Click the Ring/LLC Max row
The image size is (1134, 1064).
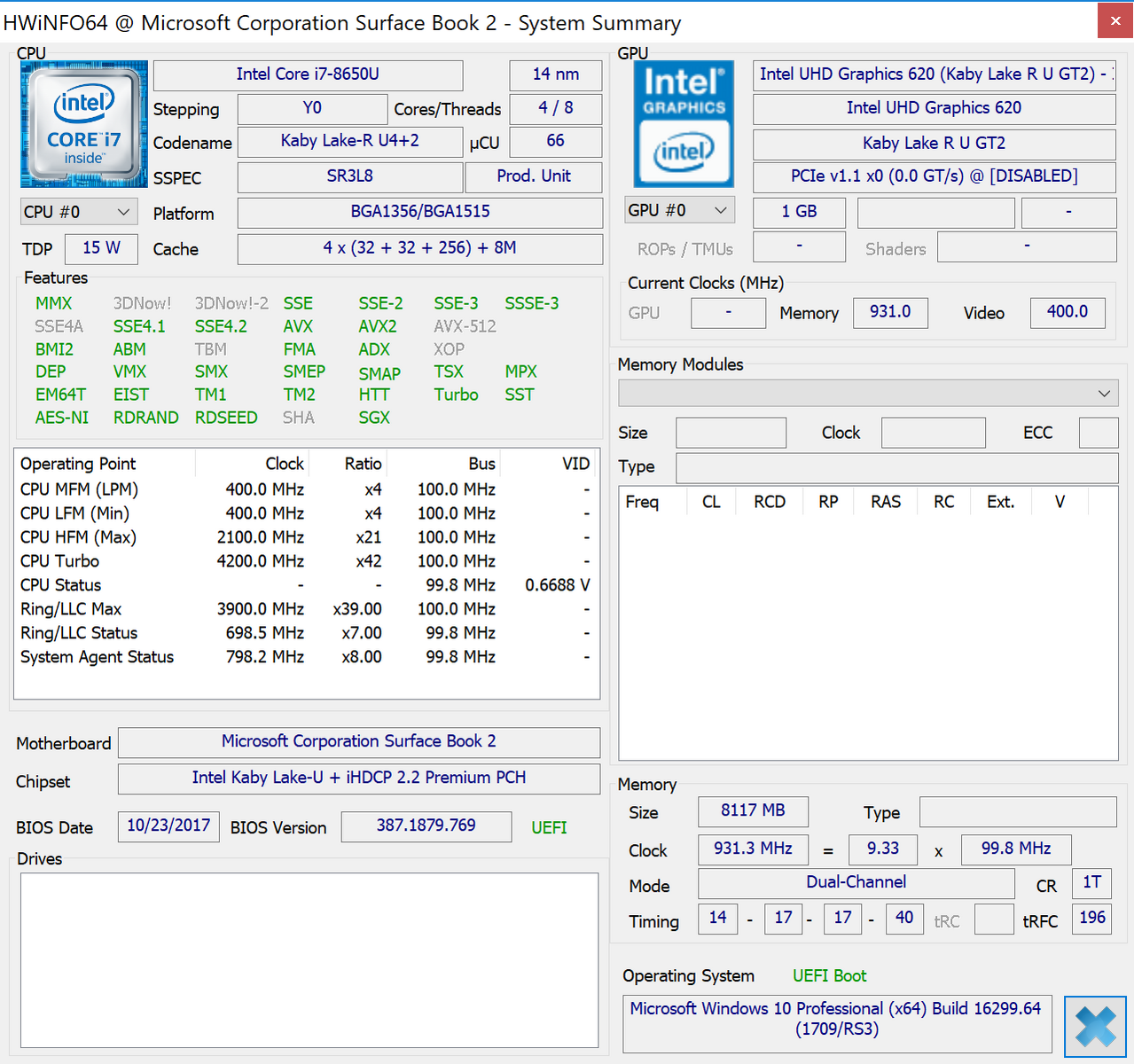[71, 609]
